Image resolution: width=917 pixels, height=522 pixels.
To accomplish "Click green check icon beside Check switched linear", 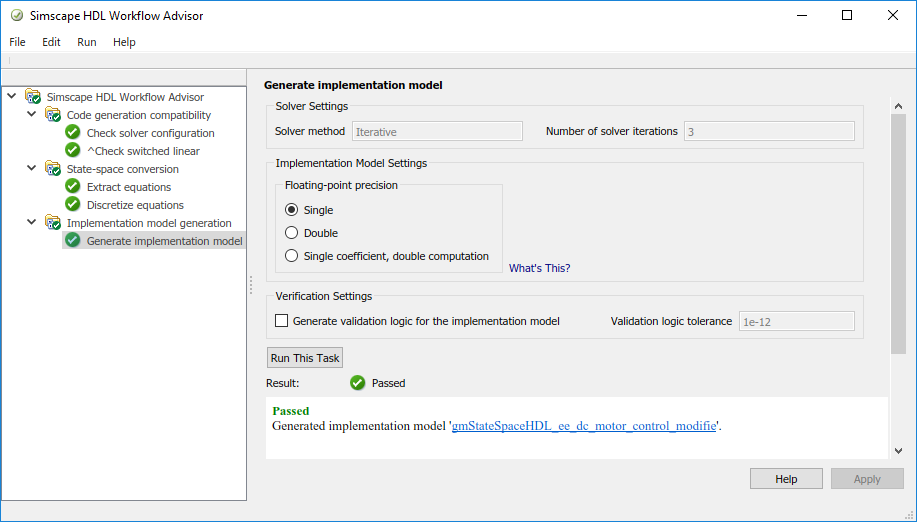I will tap(72, 151).
